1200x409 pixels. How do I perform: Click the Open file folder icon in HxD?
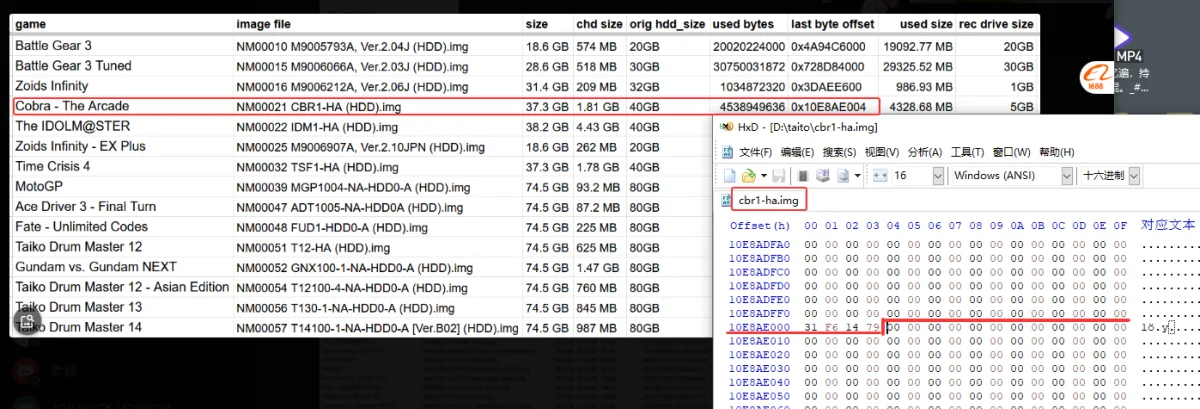coord(749,175)
